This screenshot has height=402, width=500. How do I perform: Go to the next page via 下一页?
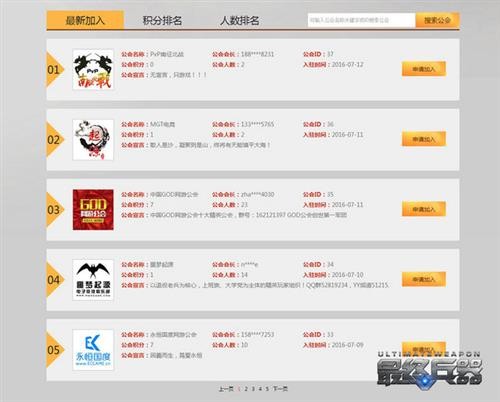pyautogui.click(x=280, y=389)
